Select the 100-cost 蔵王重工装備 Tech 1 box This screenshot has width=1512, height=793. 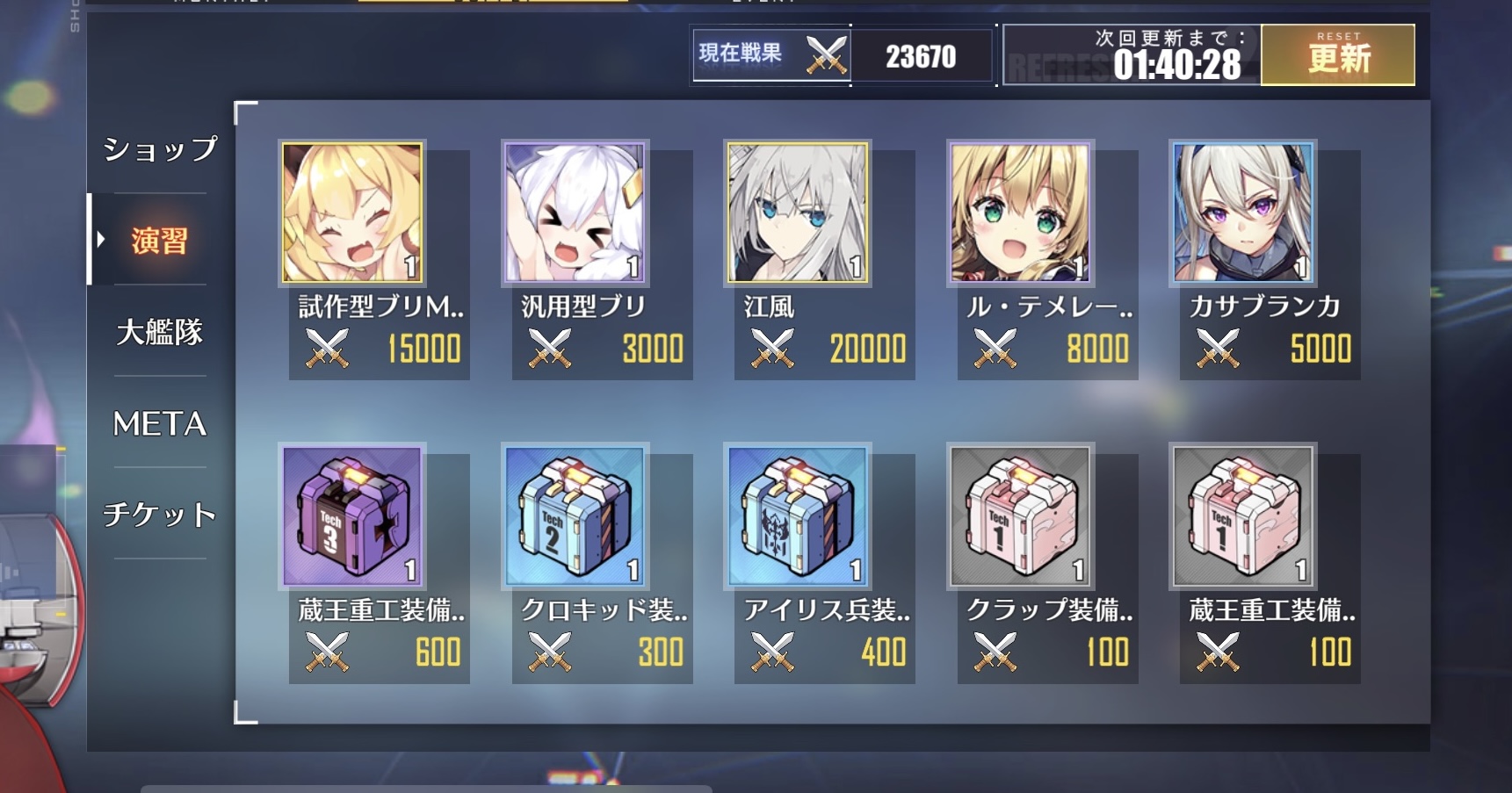click(x=1243, y=515)
